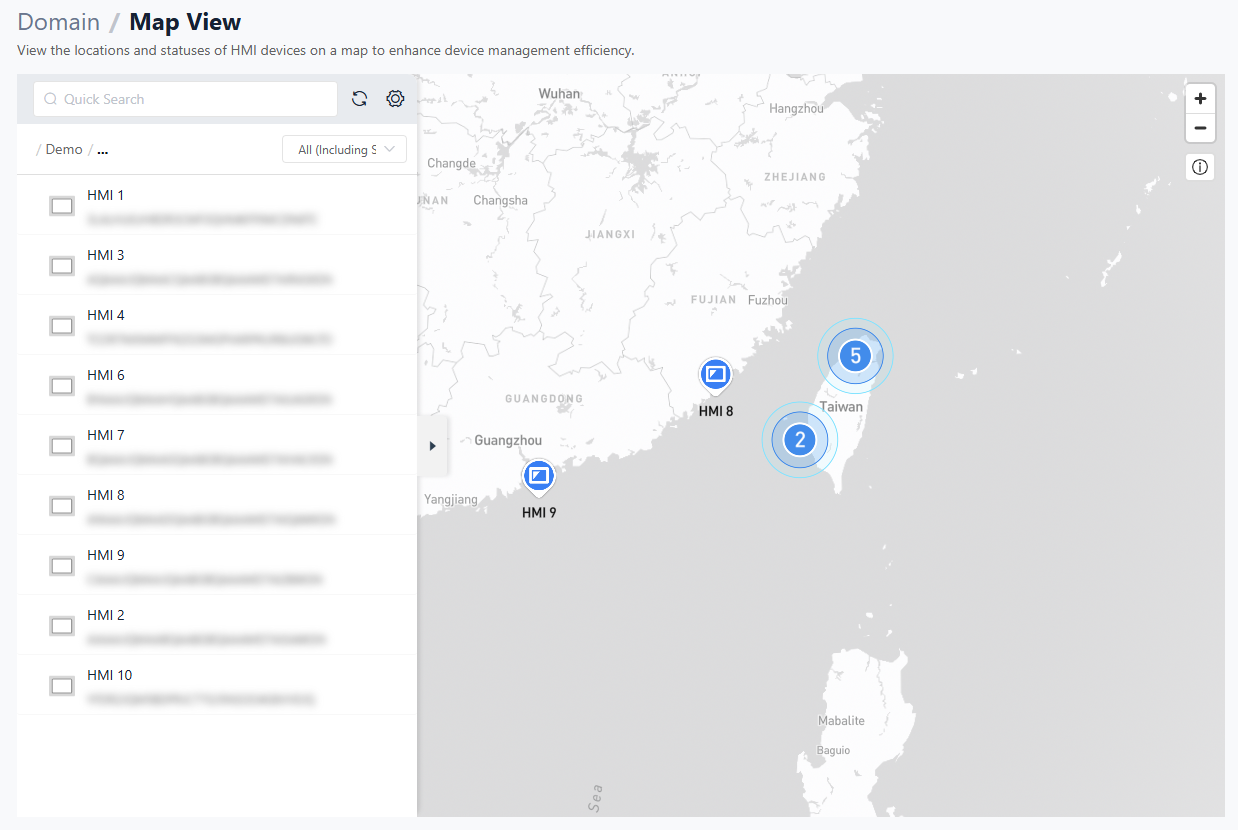Select HMI 10 in the device list
This screenshot has width=1238, height=830.
tap(110, 676)
